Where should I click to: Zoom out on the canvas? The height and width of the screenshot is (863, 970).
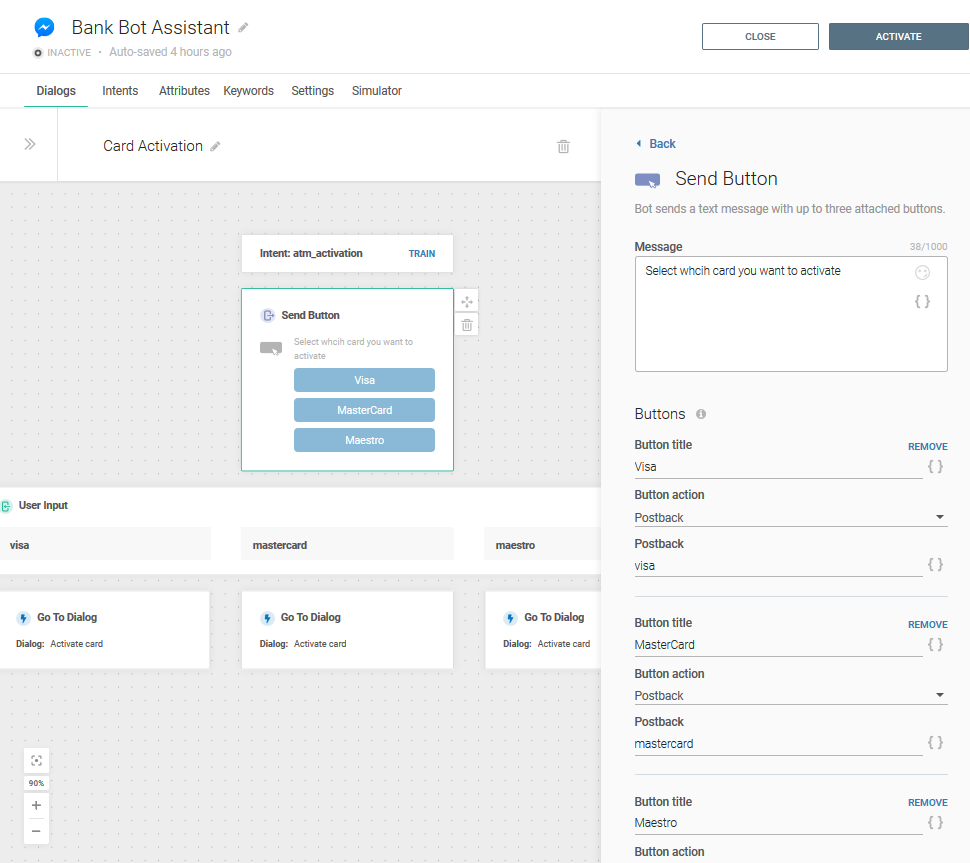click(36, 831)
